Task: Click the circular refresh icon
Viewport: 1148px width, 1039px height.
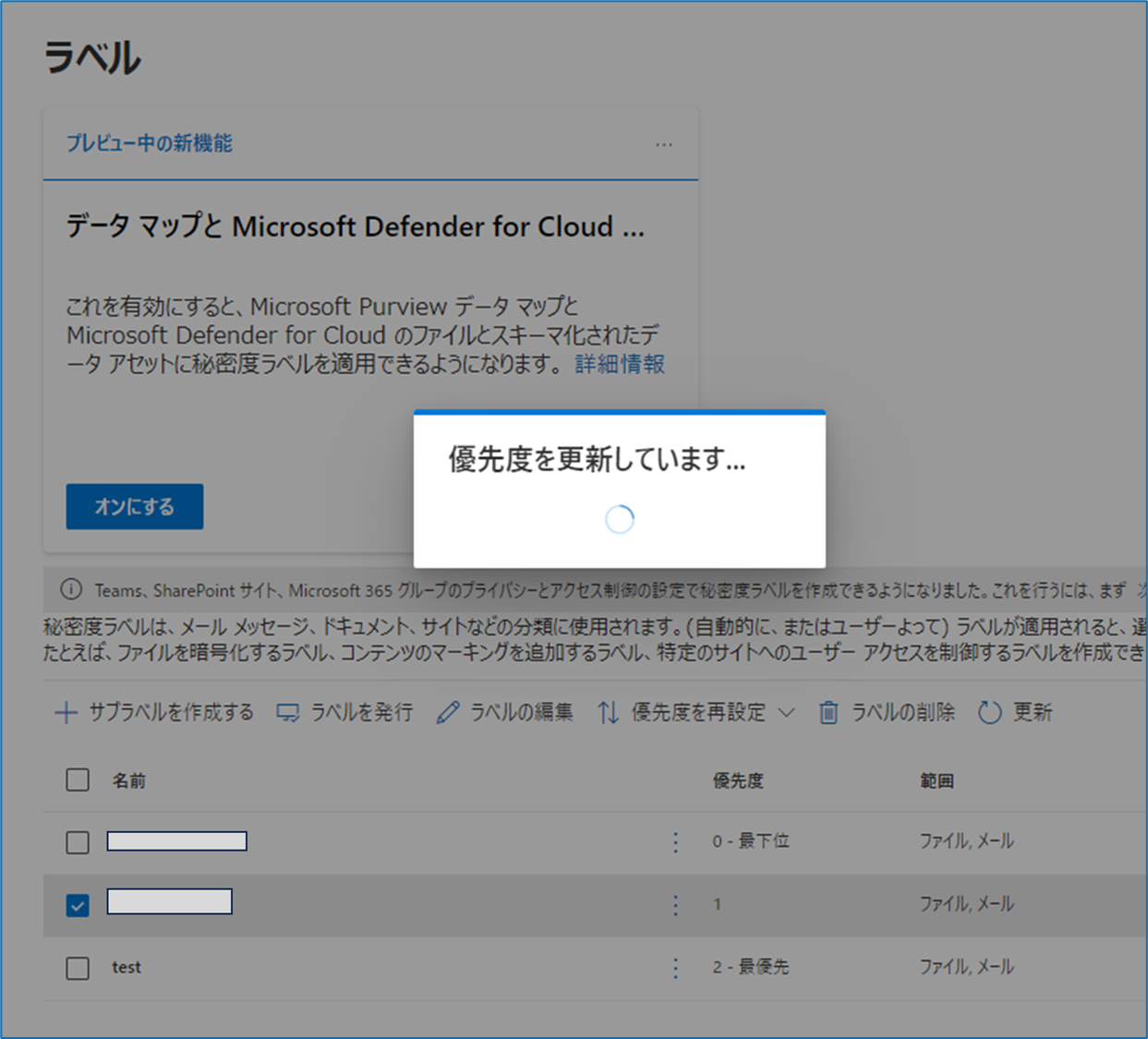Action: pyautogui.click(x=990, y=713)
